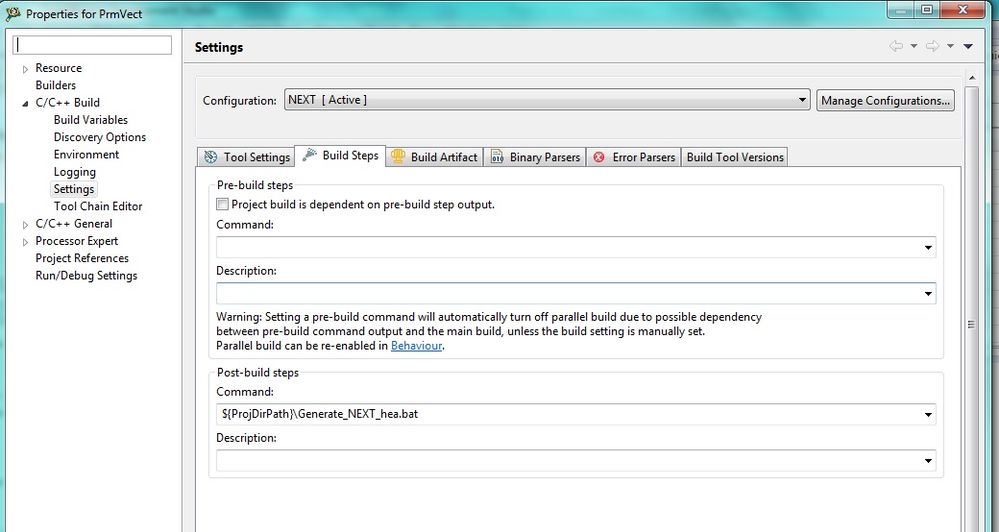This screenshot has width=999, height=532.
Task: Follow the Behaviour link
Action: (x=416, y=345)
